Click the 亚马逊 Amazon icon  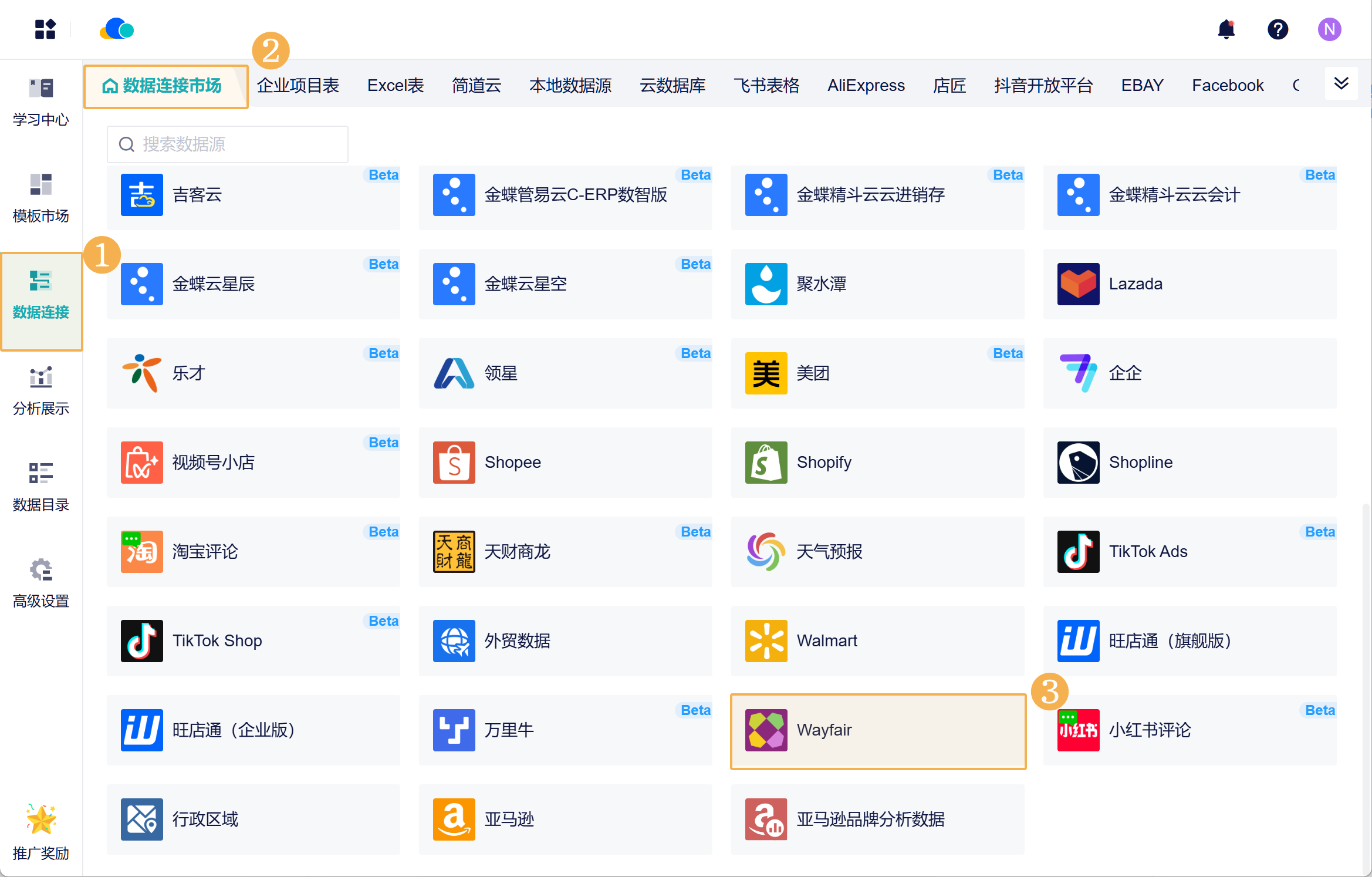(454, 819)
